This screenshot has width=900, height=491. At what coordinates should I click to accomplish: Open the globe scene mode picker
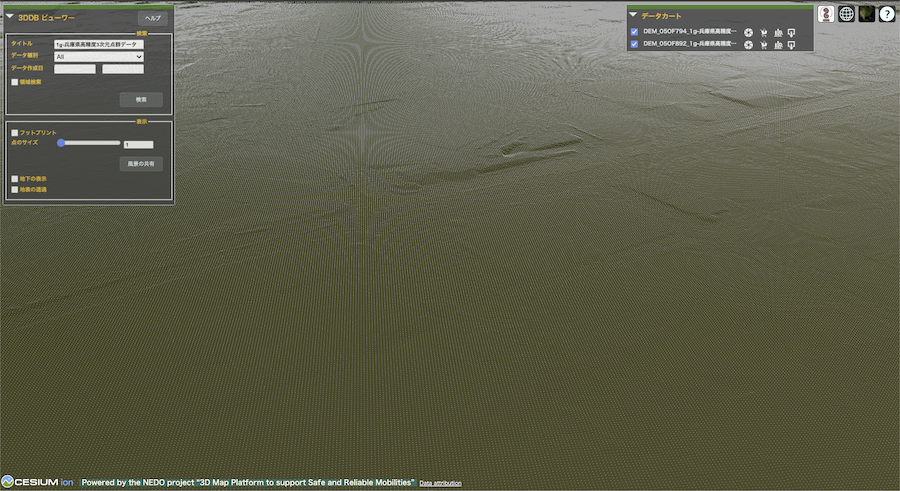pos(846,14)
